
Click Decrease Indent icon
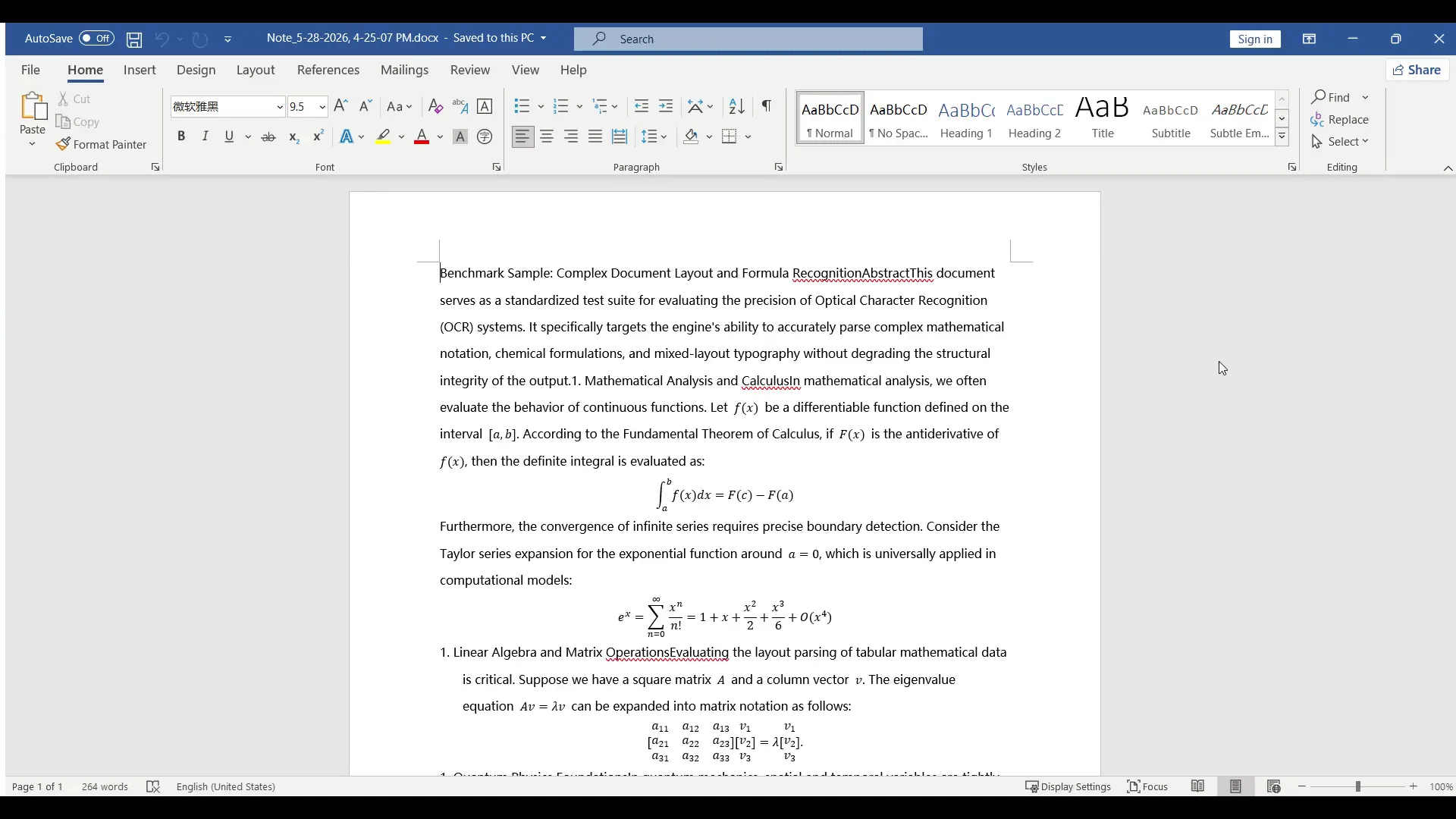coord(642,106)
